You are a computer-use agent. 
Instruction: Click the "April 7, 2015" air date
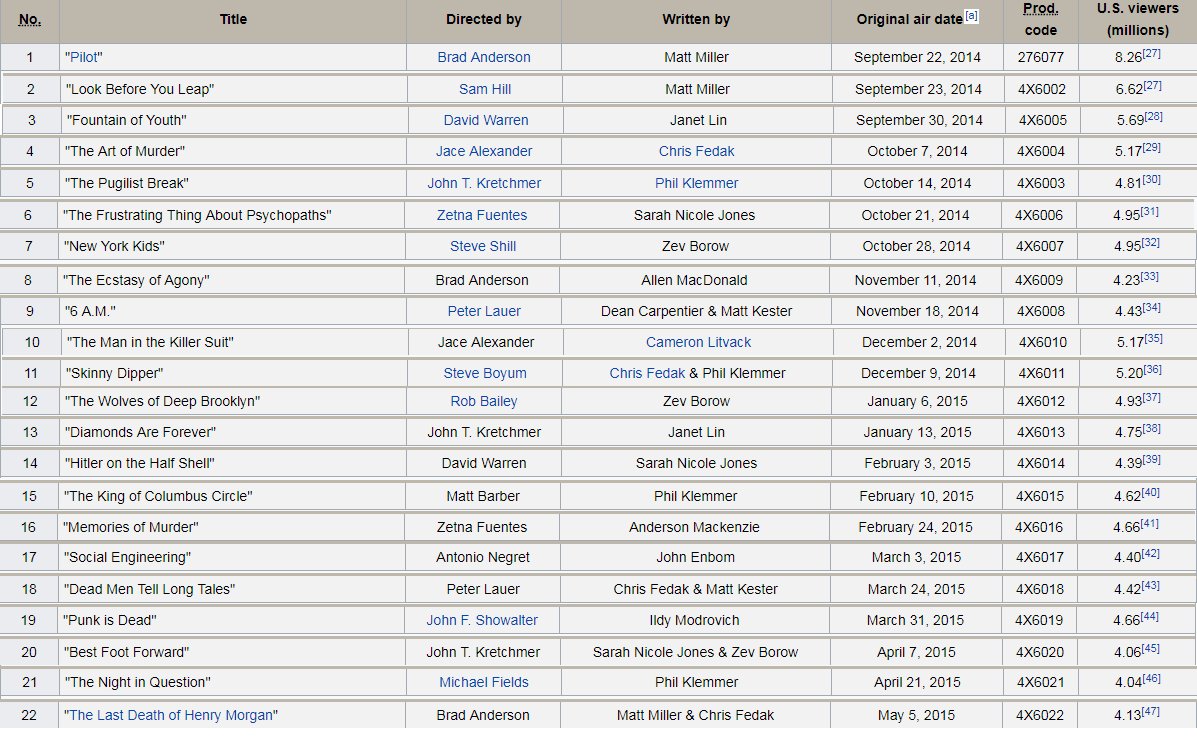coord(916,653)
